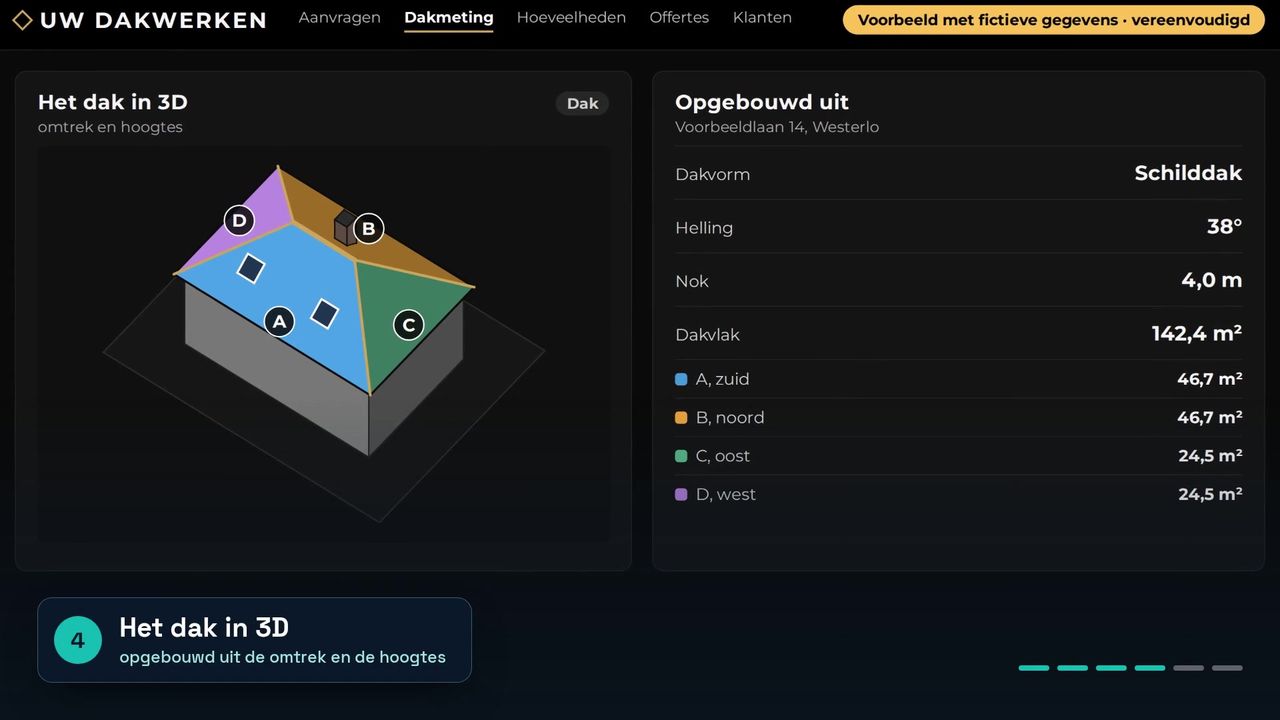Viewport: 1280px width, 720px height.
Task: Click the 38° Helling value
Action: (1224, 227)
